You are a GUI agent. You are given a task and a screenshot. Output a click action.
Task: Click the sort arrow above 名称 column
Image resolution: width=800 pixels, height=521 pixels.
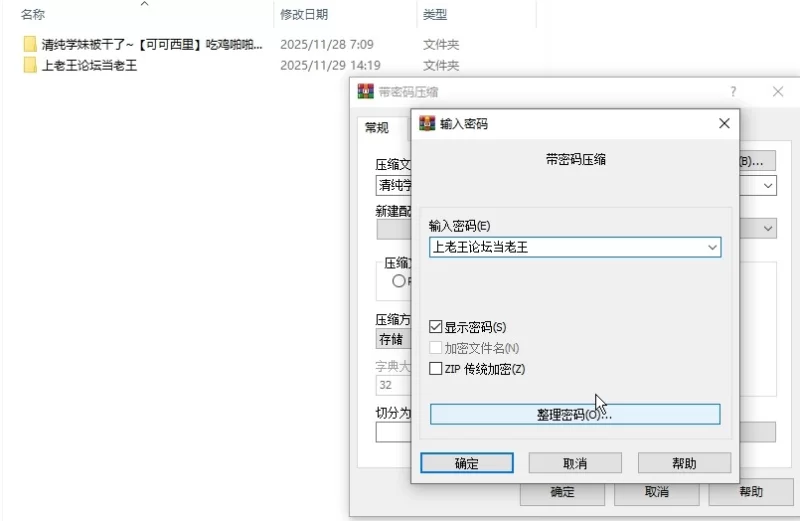[144, 4]
